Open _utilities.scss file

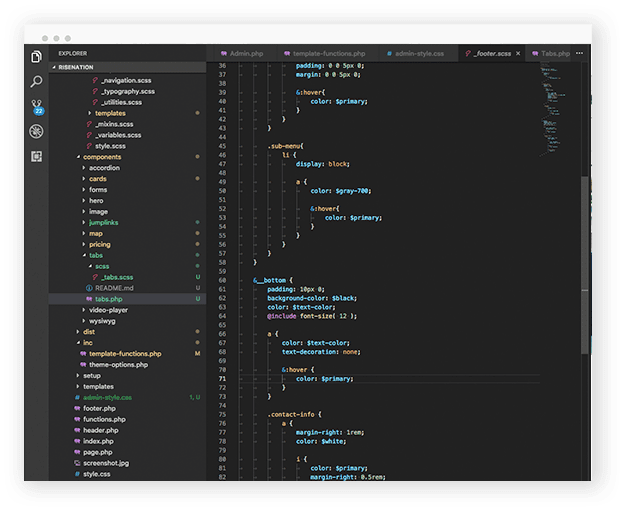(121, 102)
